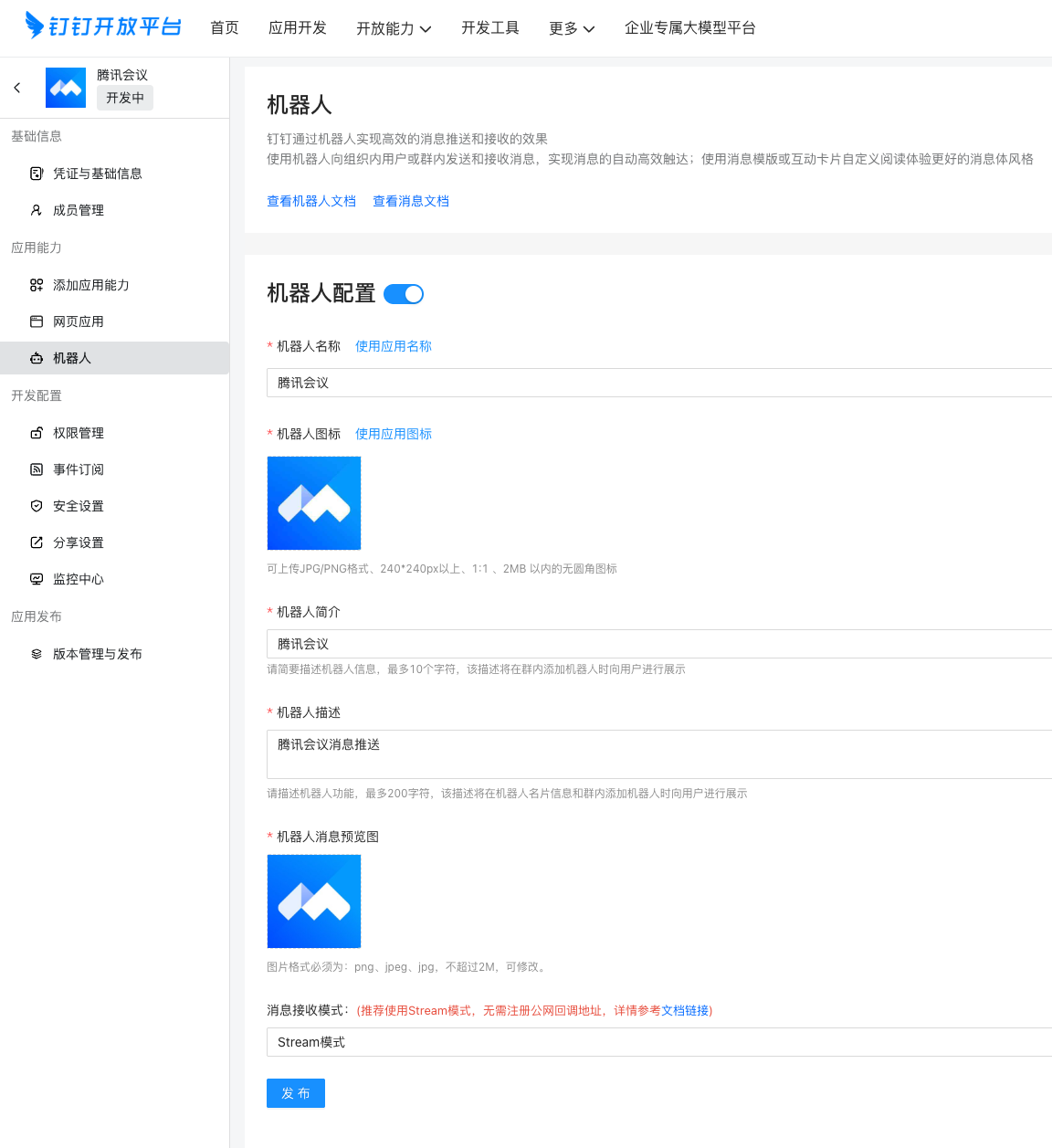Click the 添加应用能力 grid-plus icon

coord(37,285)
